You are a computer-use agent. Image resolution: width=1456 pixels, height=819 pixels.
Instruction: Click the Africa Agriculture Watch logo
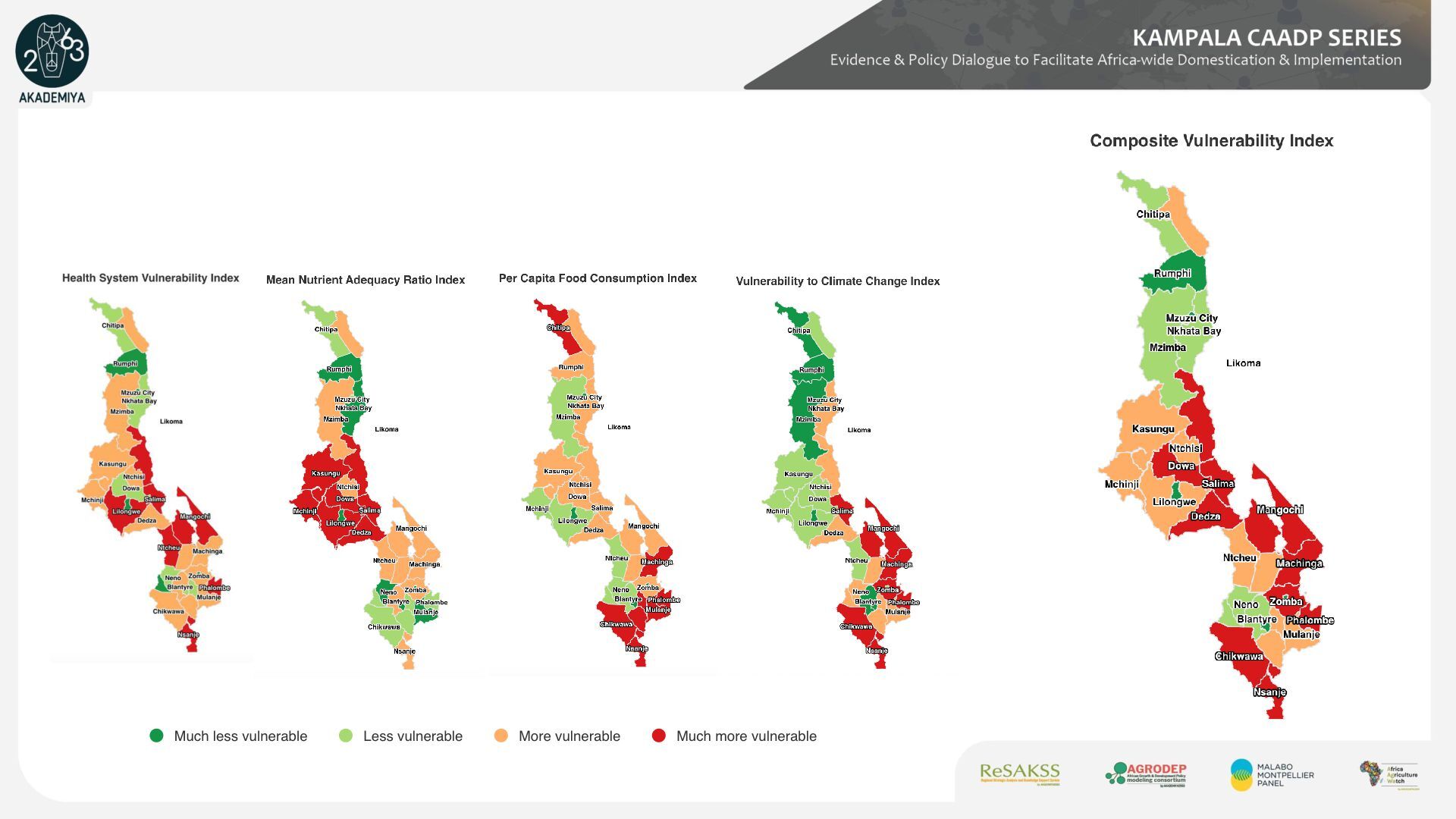point(1389,774)
